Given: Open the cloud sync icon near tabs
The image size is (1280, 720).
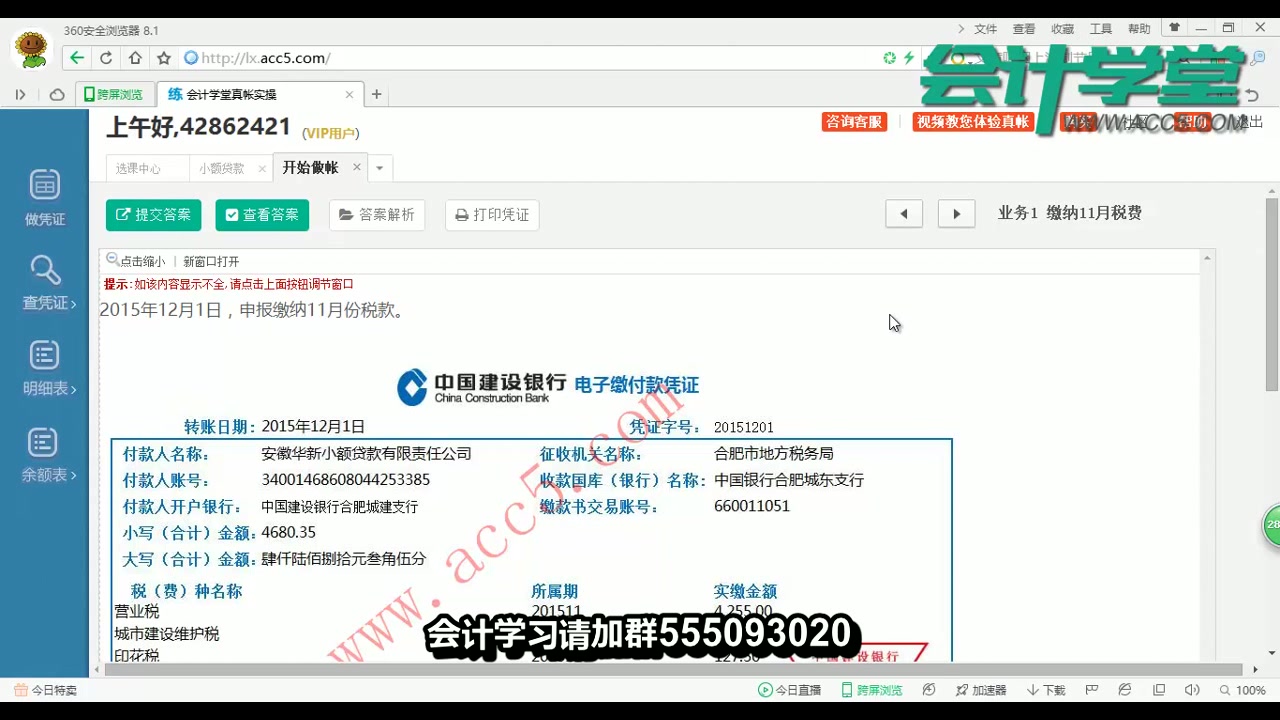Looking at the screenshot, I should point(57,95).
